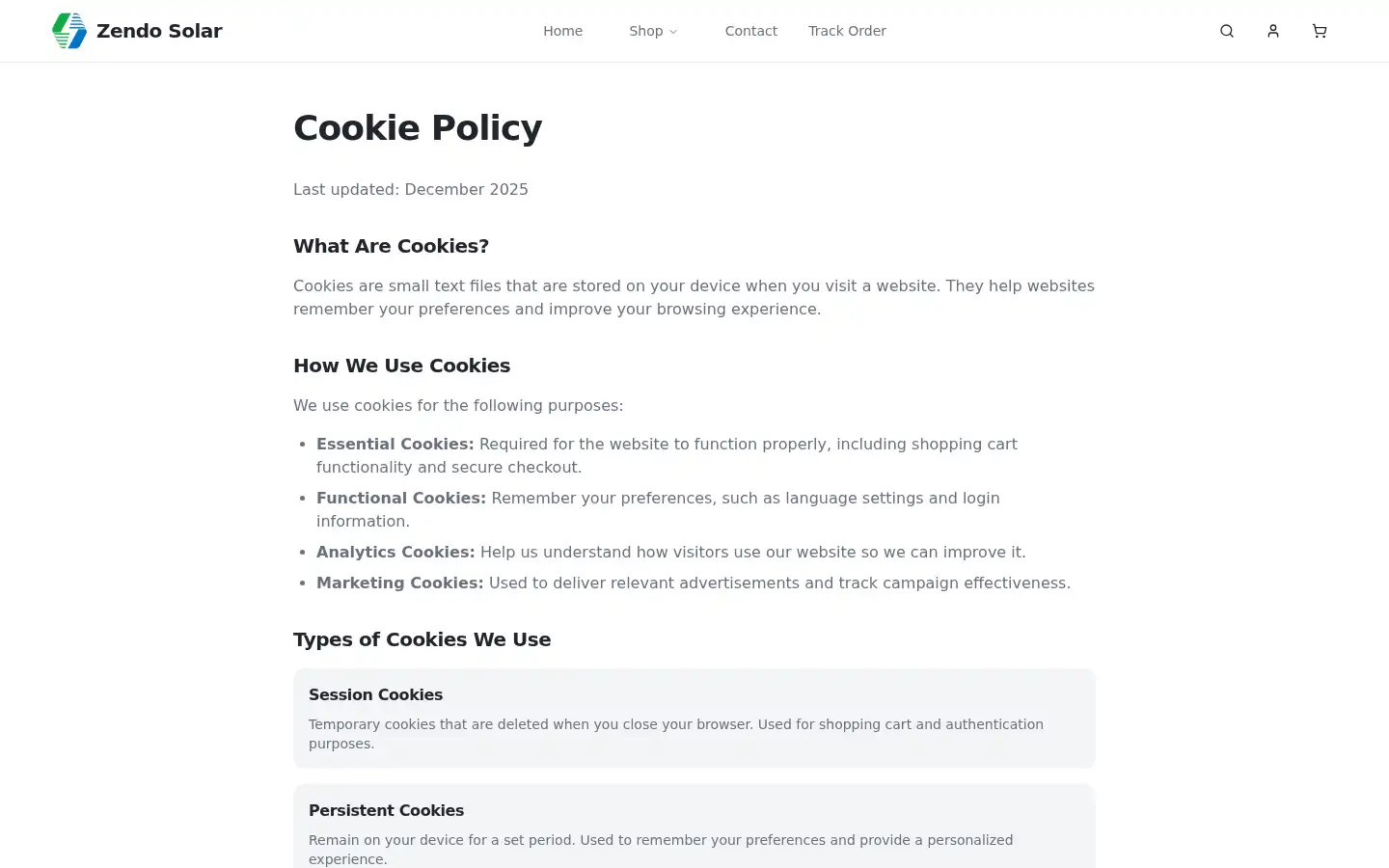Click the Last updated December 2025 text
The image size is (1389, 868).
coord(411,189)
